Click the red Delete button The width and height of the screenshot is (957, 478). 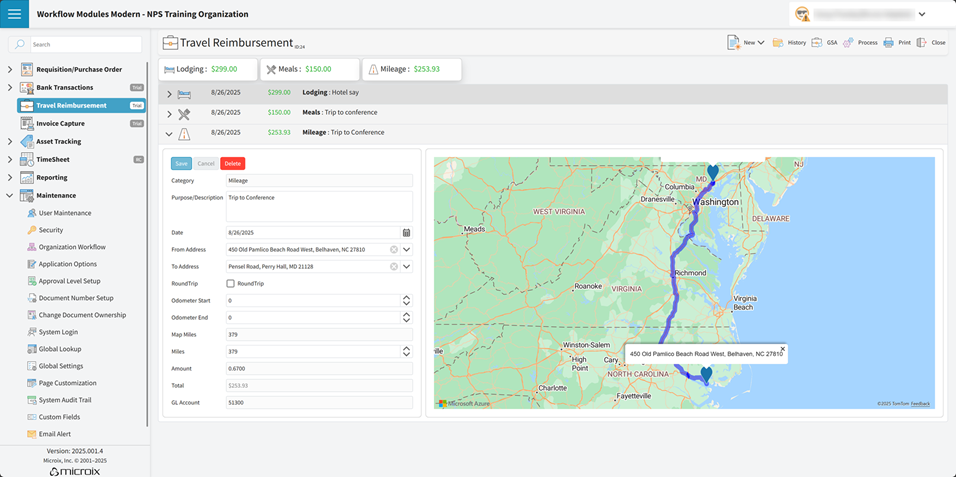point(232,164)
